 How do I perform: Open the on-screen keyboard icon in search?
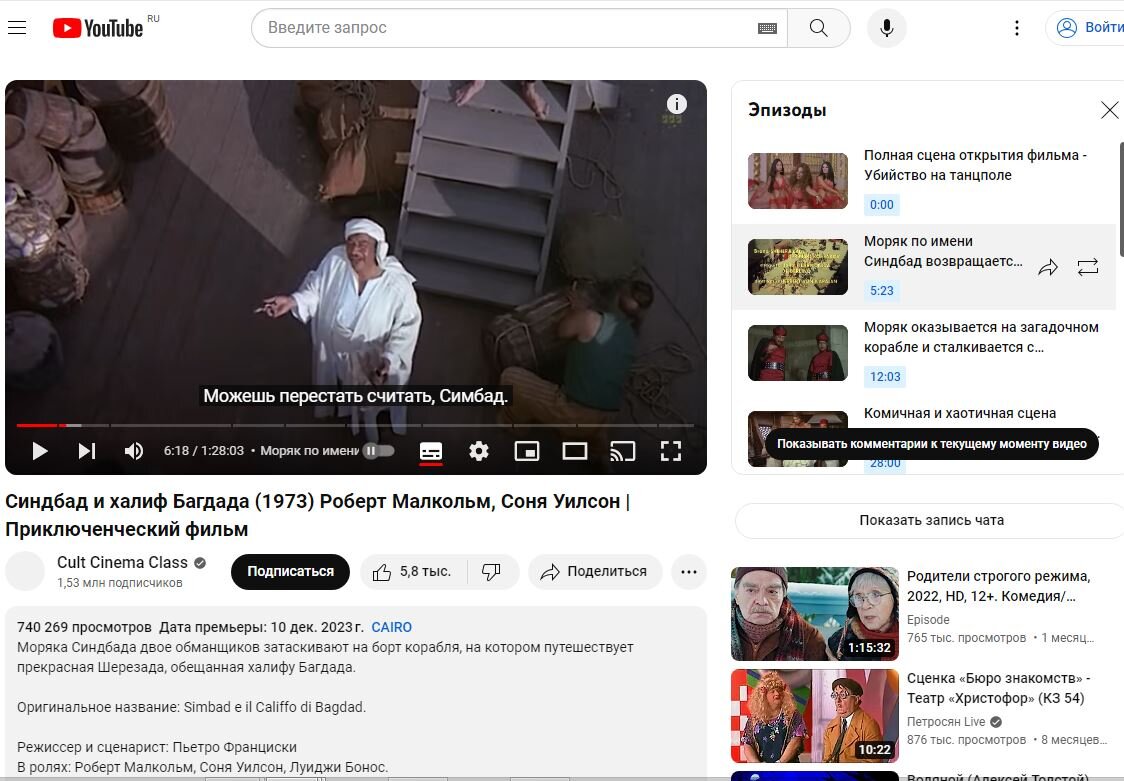tap(767, 28)
